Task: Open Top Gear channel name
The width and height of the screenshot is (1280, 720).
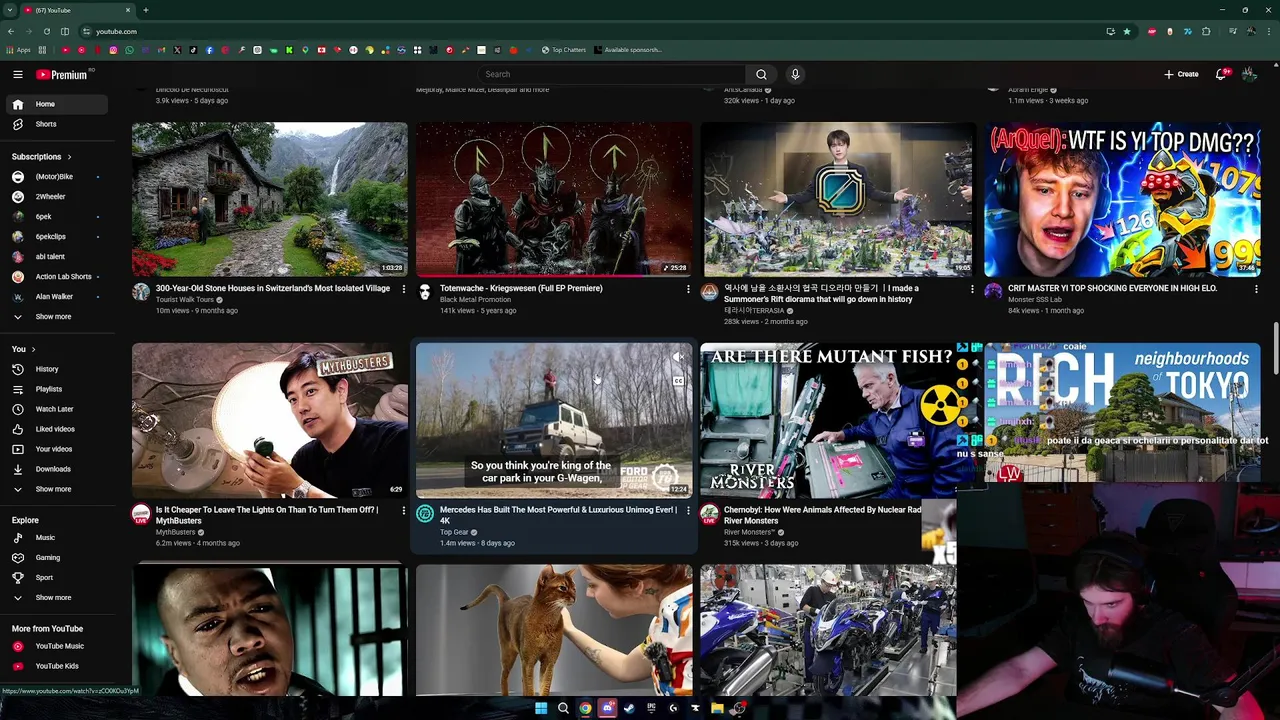Action: 454,532
